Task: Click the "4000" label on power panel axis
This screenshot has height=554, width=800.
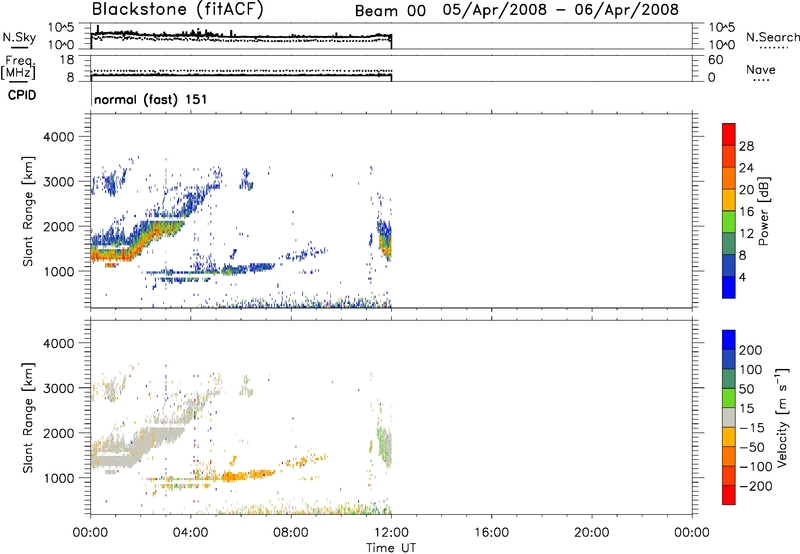Action: [x=58, y=137]
